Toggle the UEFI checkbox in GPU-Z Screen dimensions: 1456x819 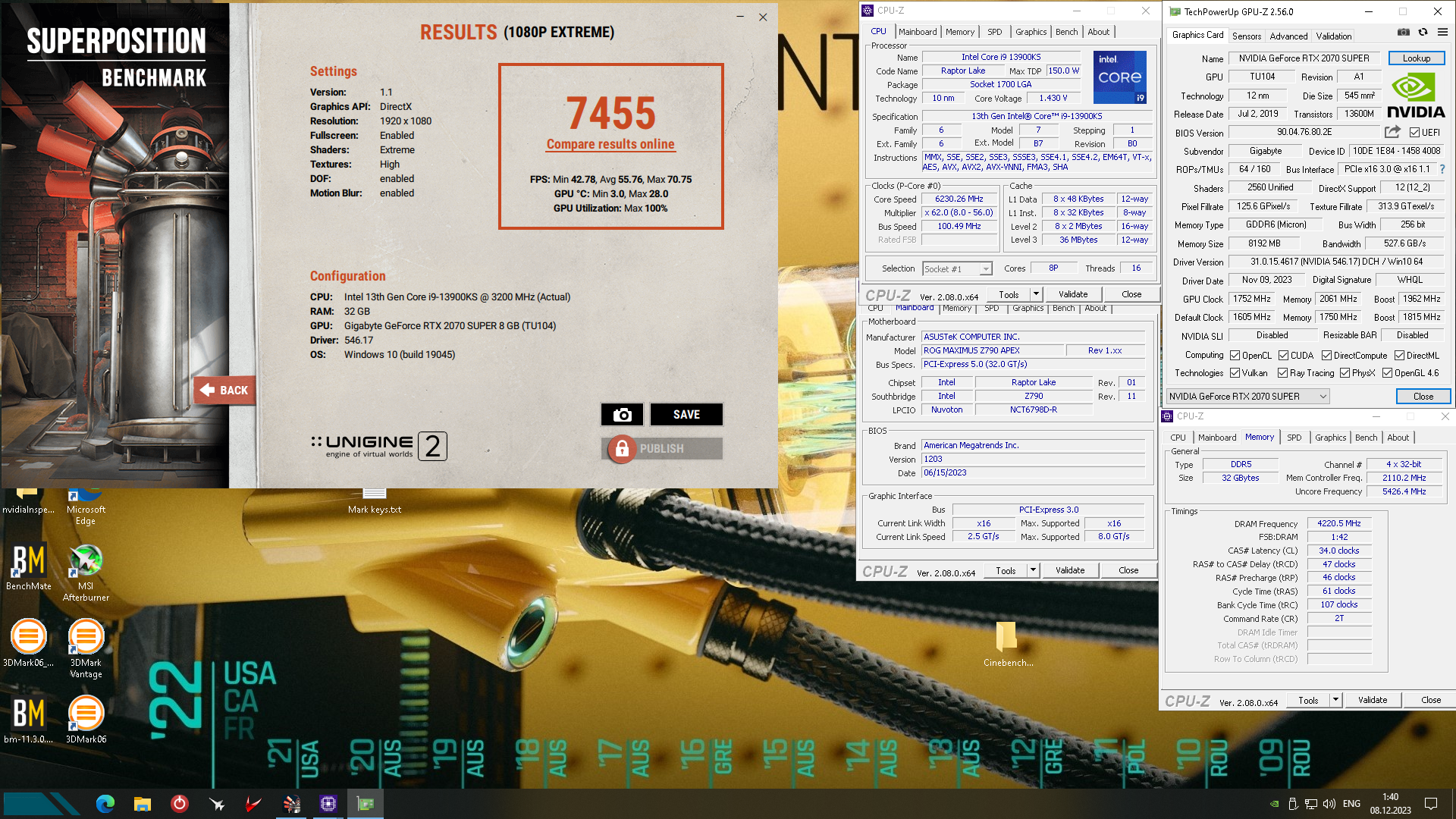tap(1416, 132)
